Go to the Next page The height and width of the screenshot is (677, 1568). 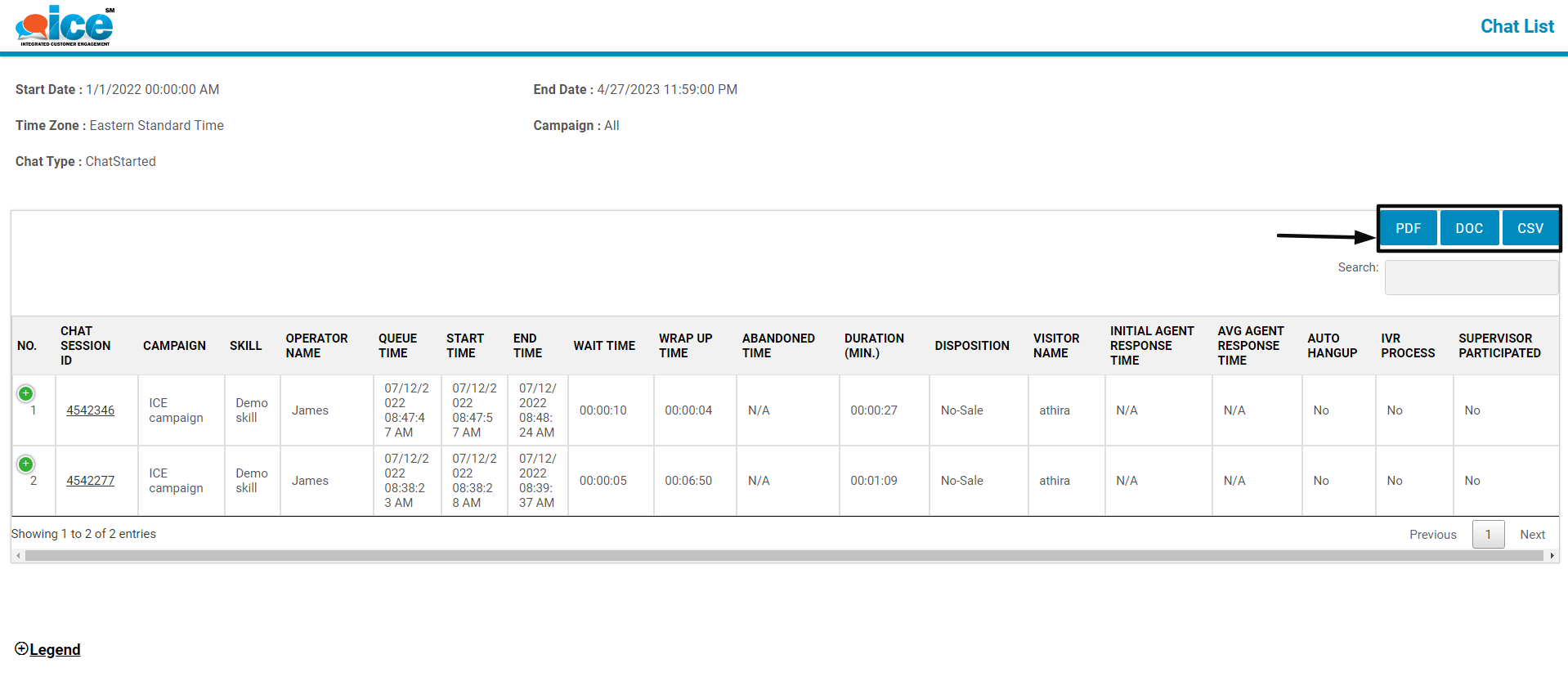click(1532, 535)
